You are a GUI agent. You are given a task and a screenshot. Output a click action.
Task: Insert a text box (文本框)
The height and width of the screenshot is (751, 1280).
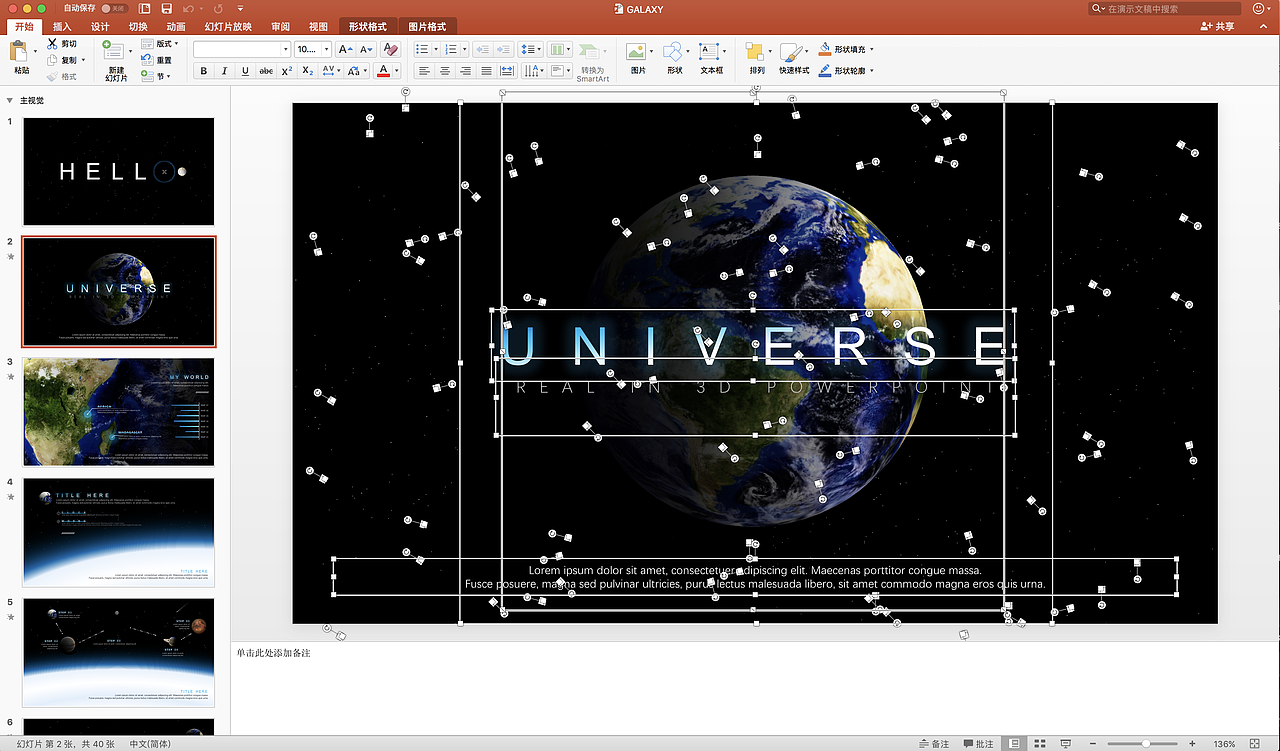click(x=709, y=51)
